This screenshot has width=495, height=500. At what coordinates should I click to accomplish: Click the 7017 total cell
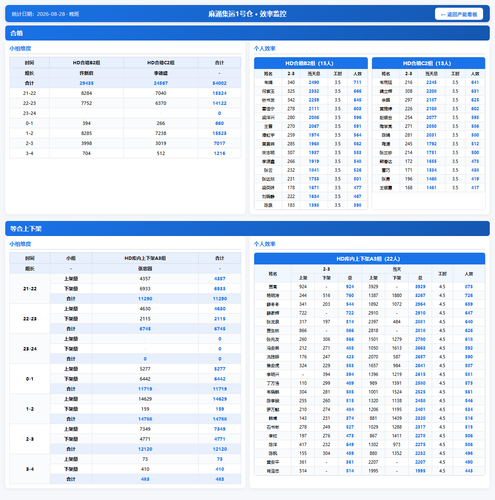point(219,143)
